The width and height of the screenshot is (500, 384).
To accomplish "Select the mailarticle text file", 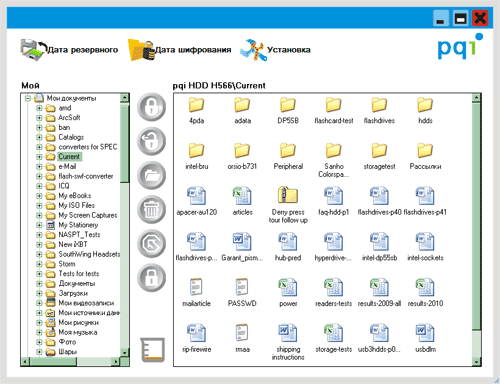I will pyautogui.click(x=197, y=293).
